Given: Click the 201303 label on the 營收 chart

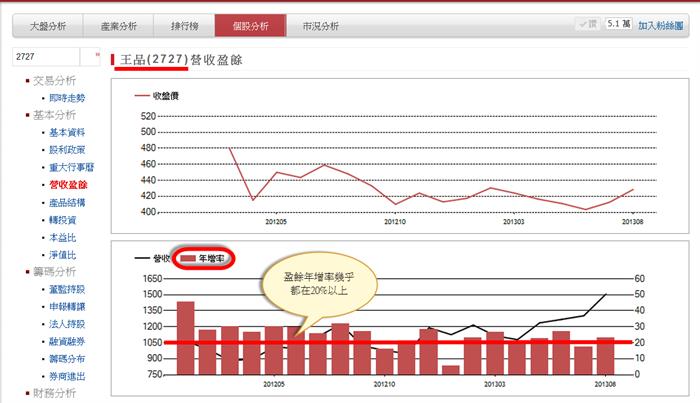Looking at the screenshot, I should 495,384.
